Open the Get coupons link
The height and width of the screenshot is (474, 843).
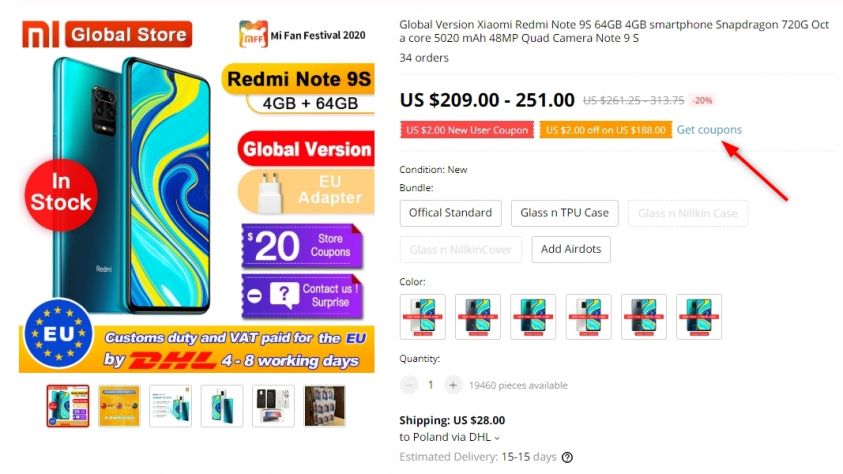709,130
